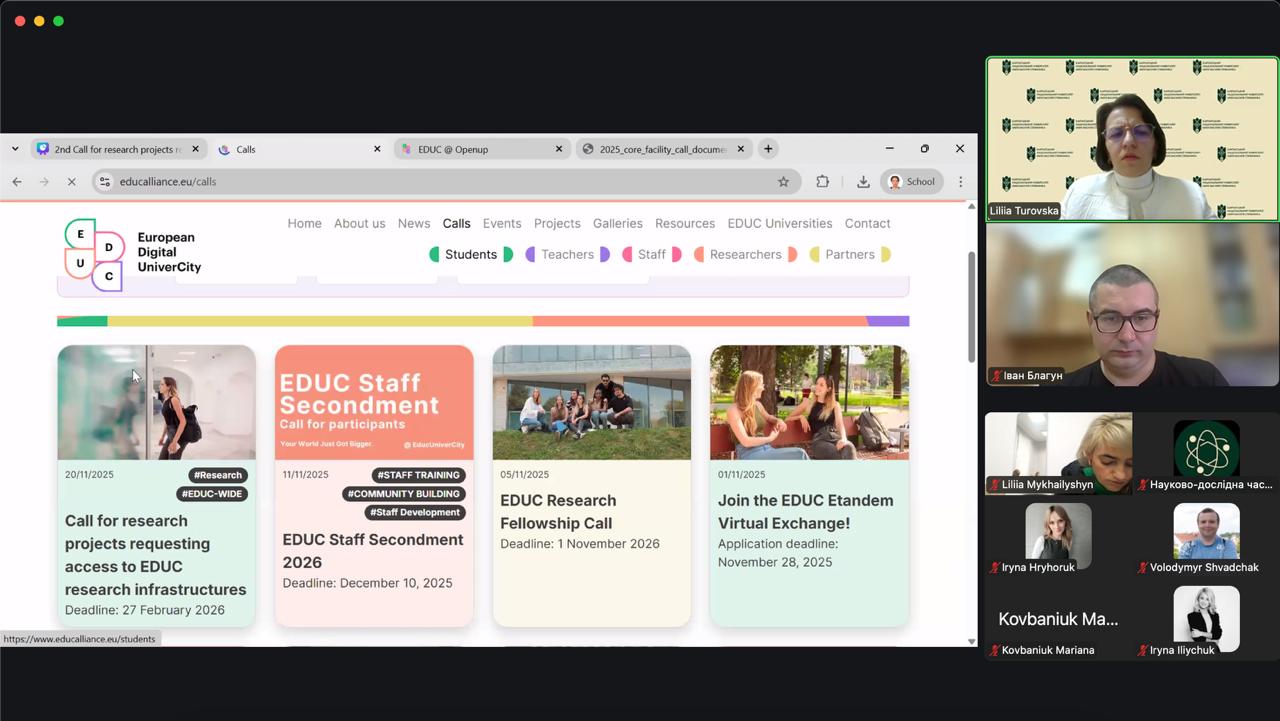The image size is (1280, 721).
Task: Open a new browser tab
Action: [x=768, y=149]
